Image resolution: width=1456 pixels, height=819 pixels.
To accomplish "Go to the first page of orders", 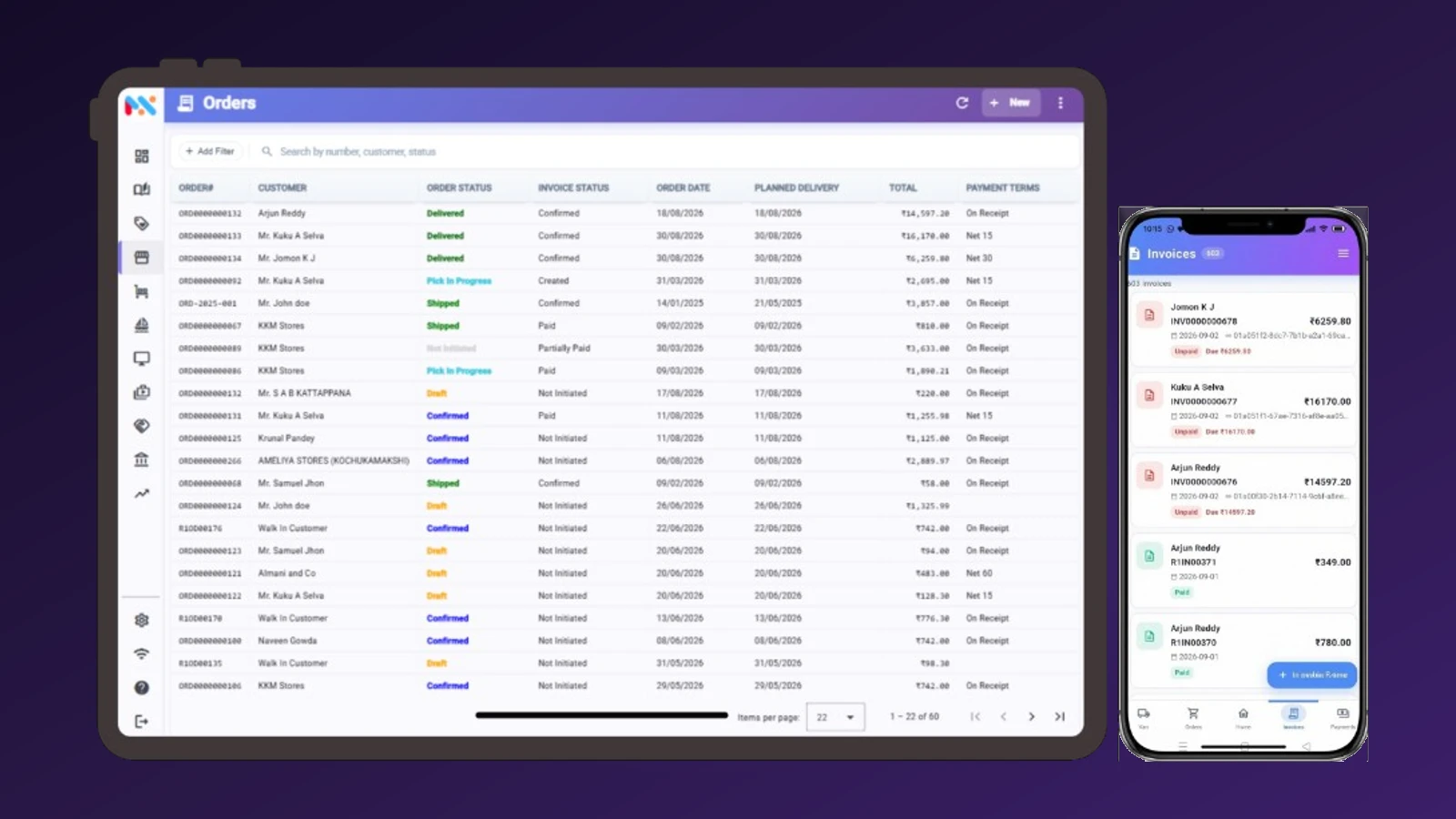I will point(975,716).
